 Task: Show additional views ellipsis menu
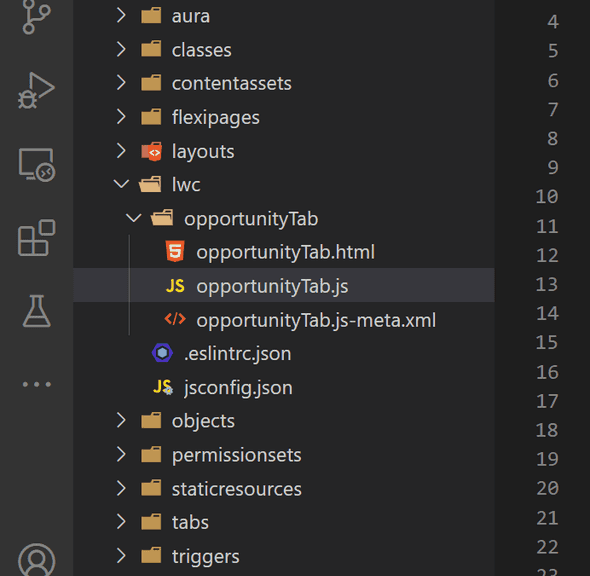[x=36, y=384]
